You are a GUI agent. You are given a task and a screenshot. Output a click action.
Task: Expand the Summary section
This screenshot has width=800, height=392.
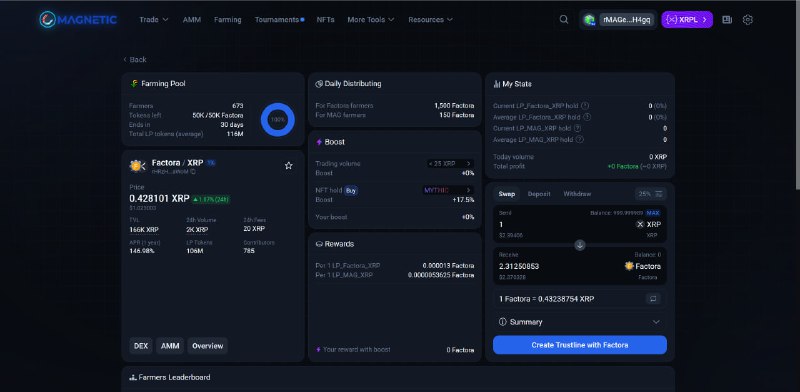click(x=580, y=322)
